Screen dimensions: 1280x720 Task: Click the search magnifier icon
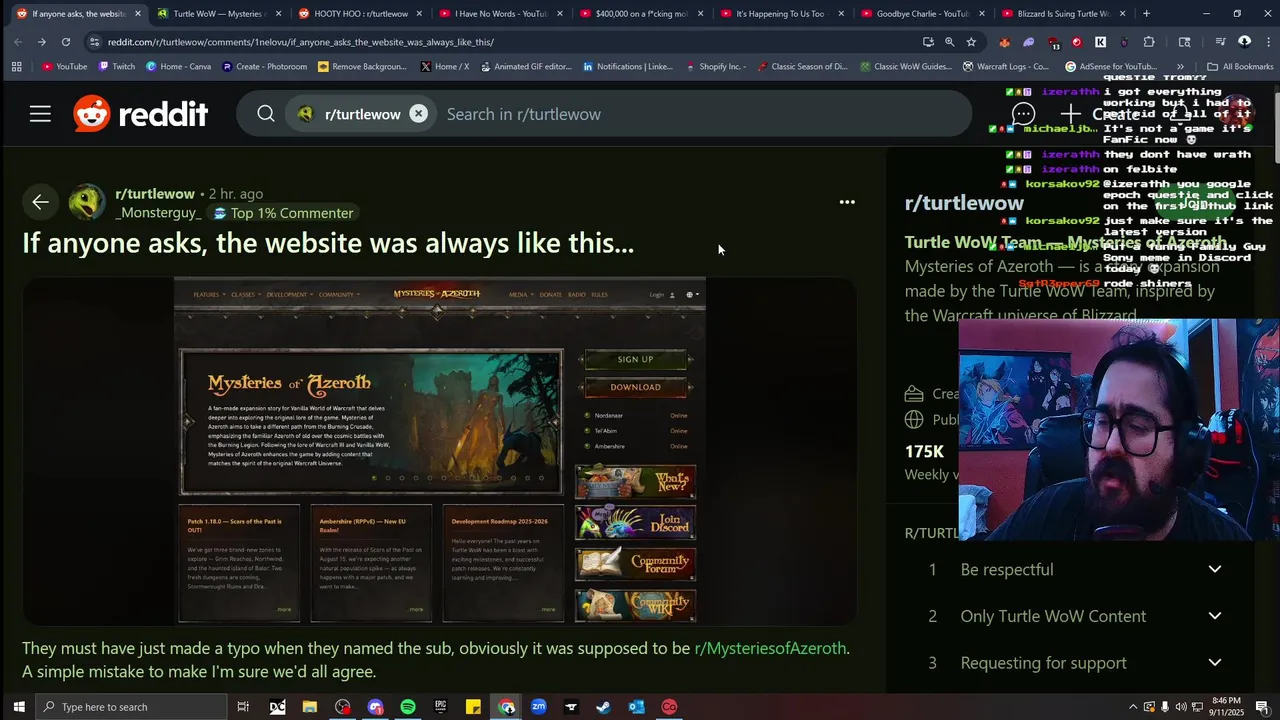pos(266,114)
